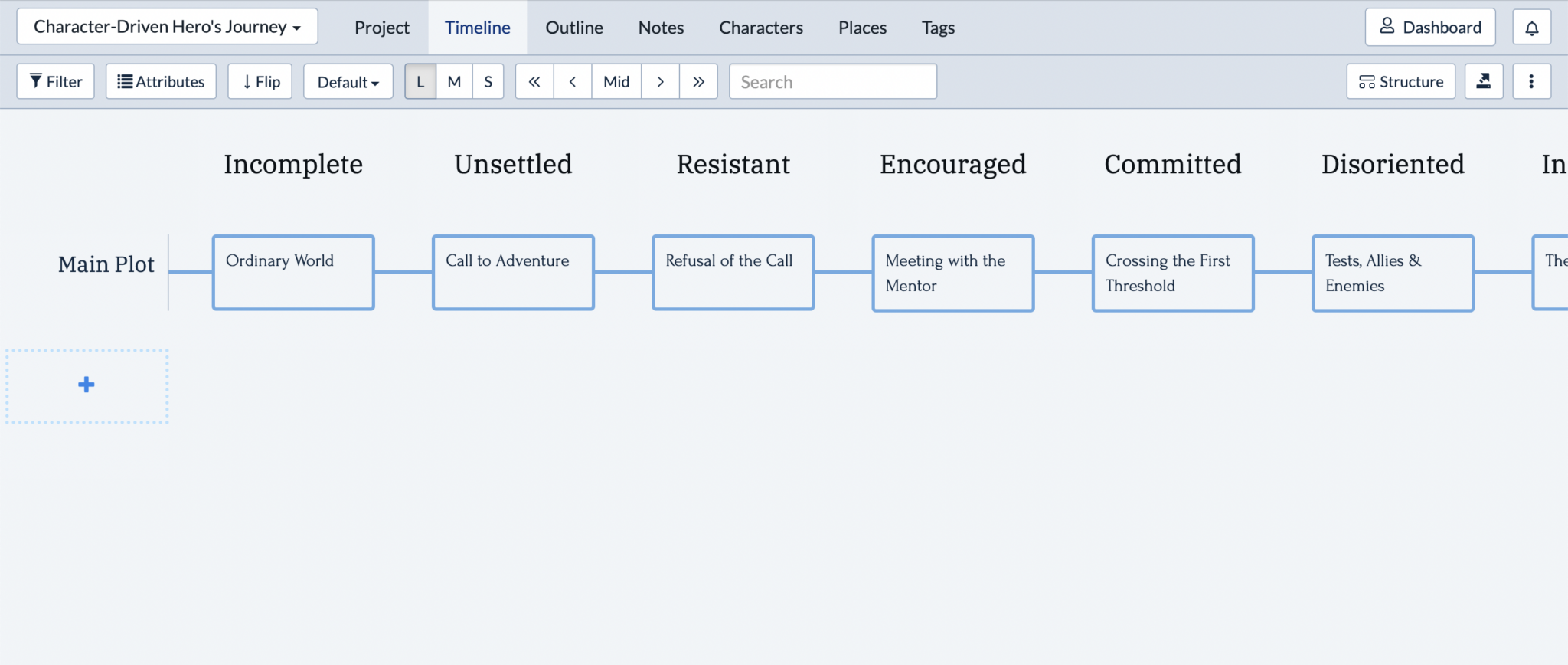Click inside the Search field
The image size is (1568, 665).
pos(833,81)
